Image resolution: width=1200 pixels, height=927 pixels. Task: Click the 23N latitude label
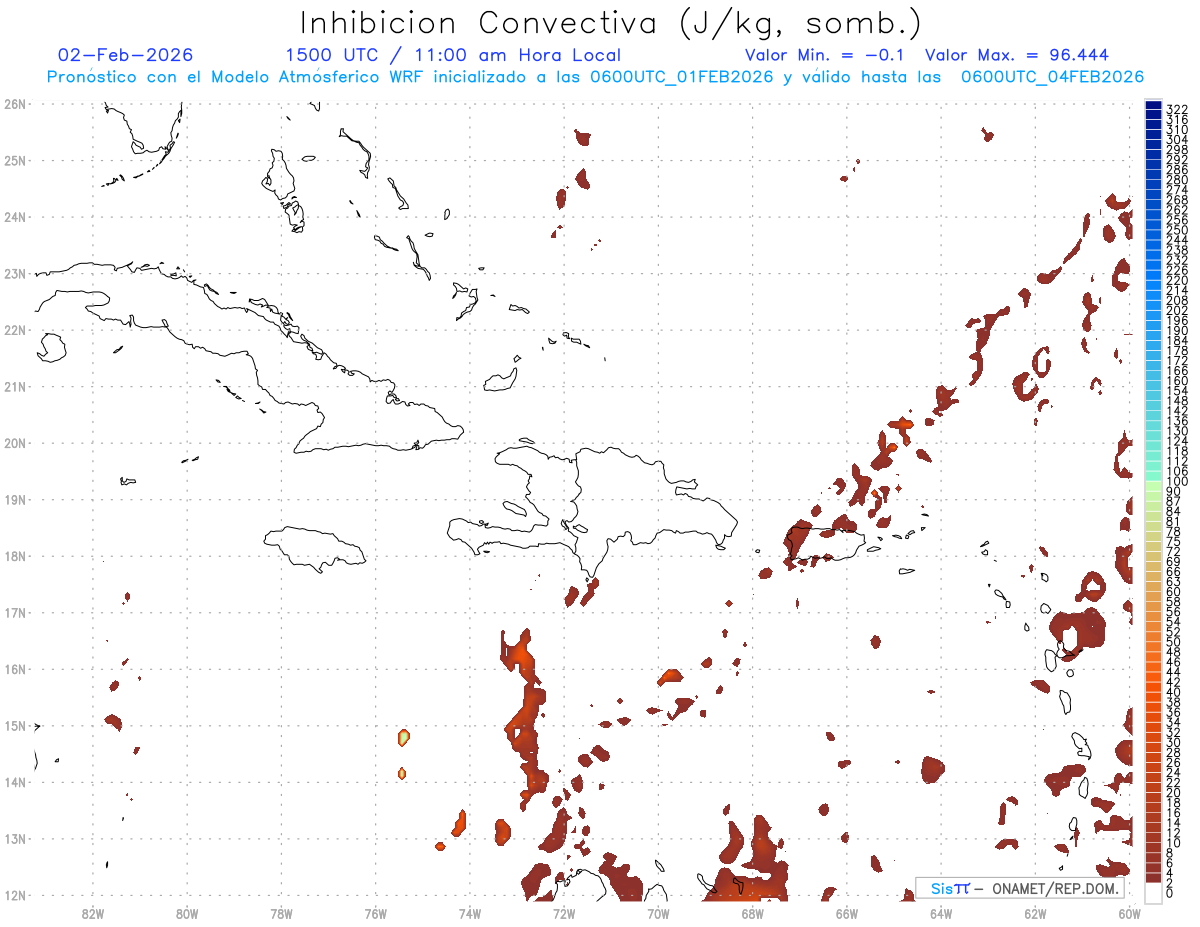(x=14, y=273)
